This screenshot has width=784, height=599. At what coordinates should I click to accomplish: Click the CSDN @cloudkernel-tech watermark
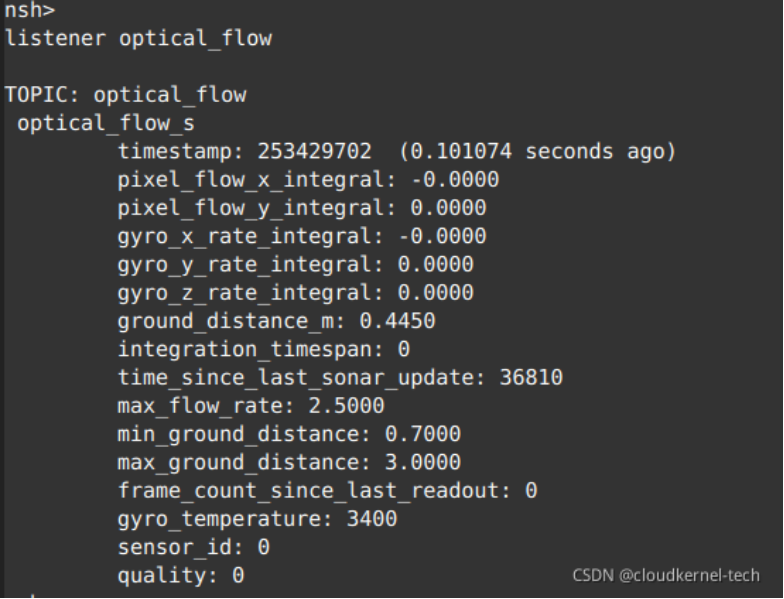[x=666, y=575]
